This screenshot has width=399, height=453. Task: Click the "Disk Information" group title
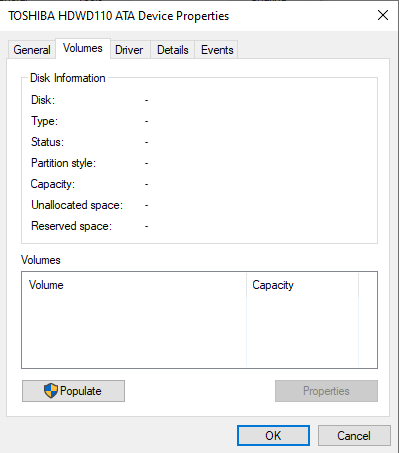68,78
